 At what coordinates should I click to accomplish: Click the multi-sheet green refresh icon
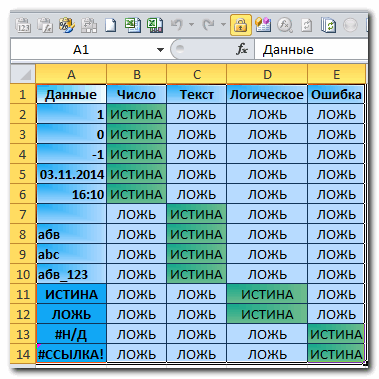pos(328,25)
